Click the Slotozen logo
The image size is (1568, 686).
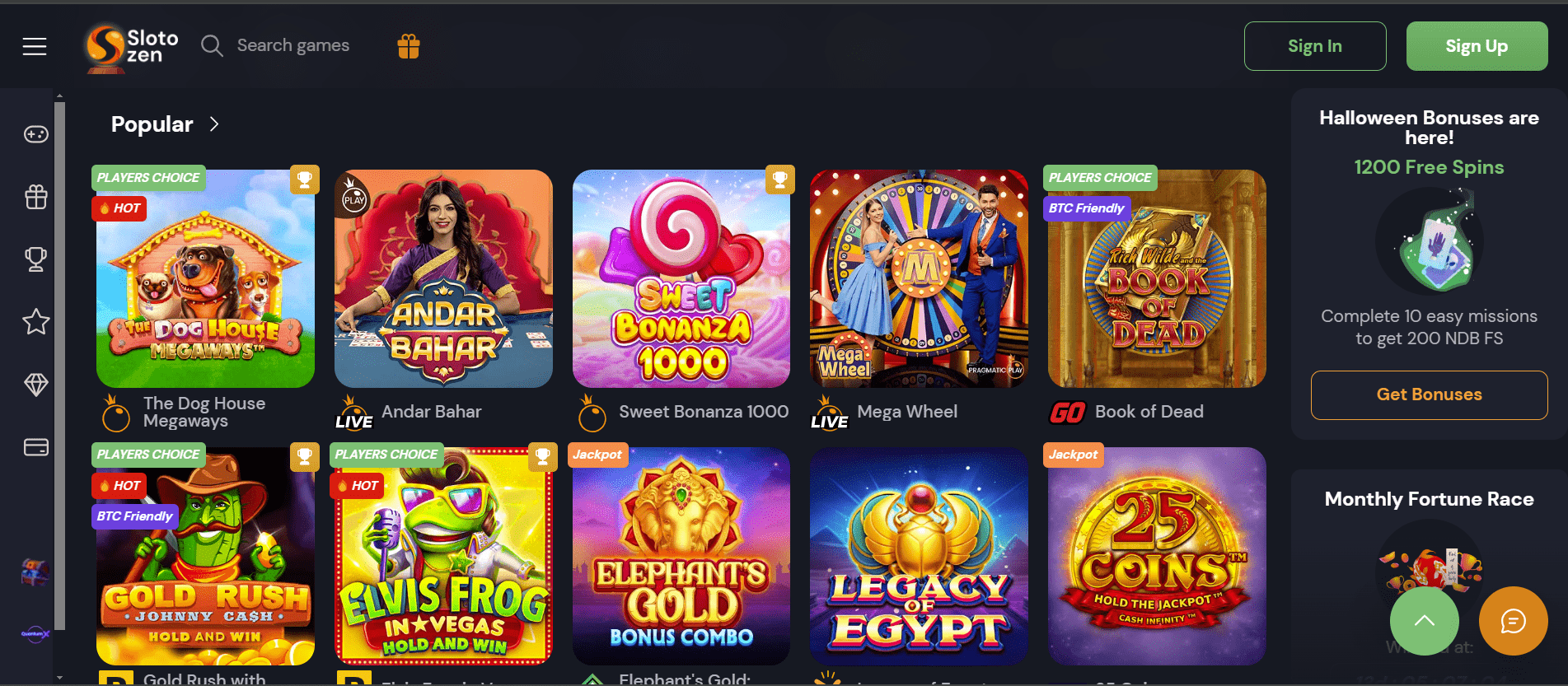(x=132, y=47)
